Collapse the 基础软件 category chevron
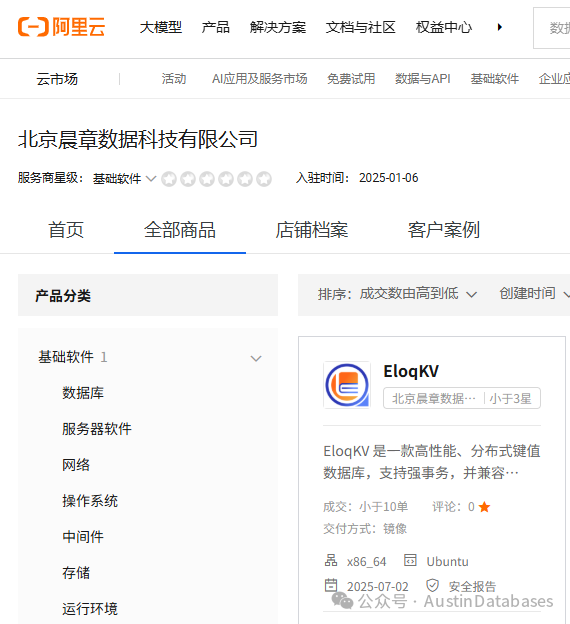The height and width of the screenshot is (624, 570). (256, 358)
